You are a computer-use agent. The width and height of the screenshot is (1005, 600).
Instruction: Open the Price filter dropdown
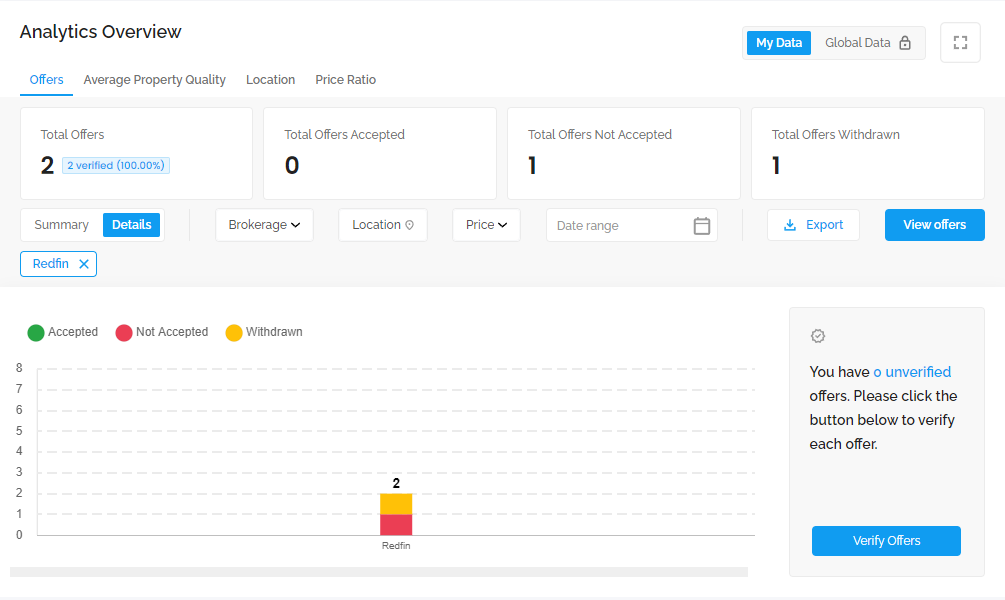click(486, 225)
